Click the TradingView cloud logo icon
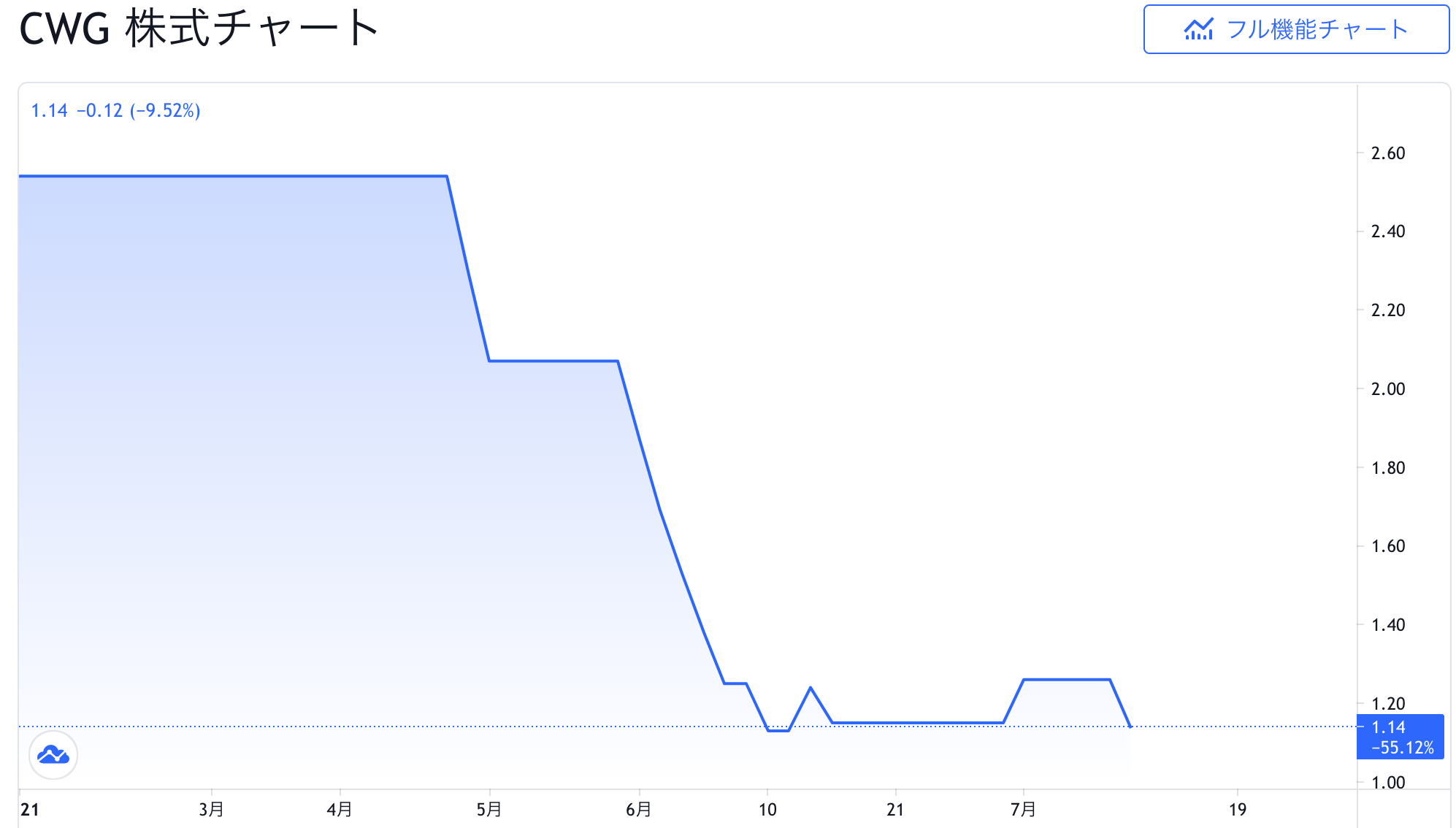1456x828 pixels. point(53,755)
